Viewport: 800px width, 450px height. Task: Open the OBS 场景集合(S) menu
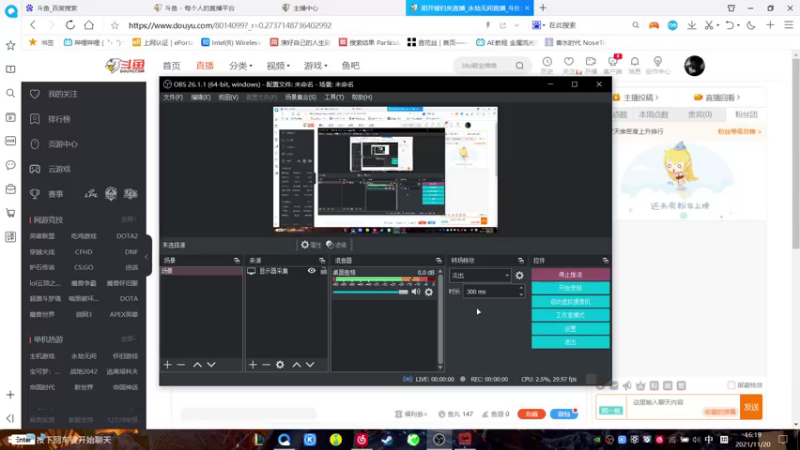click(x=301, y=97)
